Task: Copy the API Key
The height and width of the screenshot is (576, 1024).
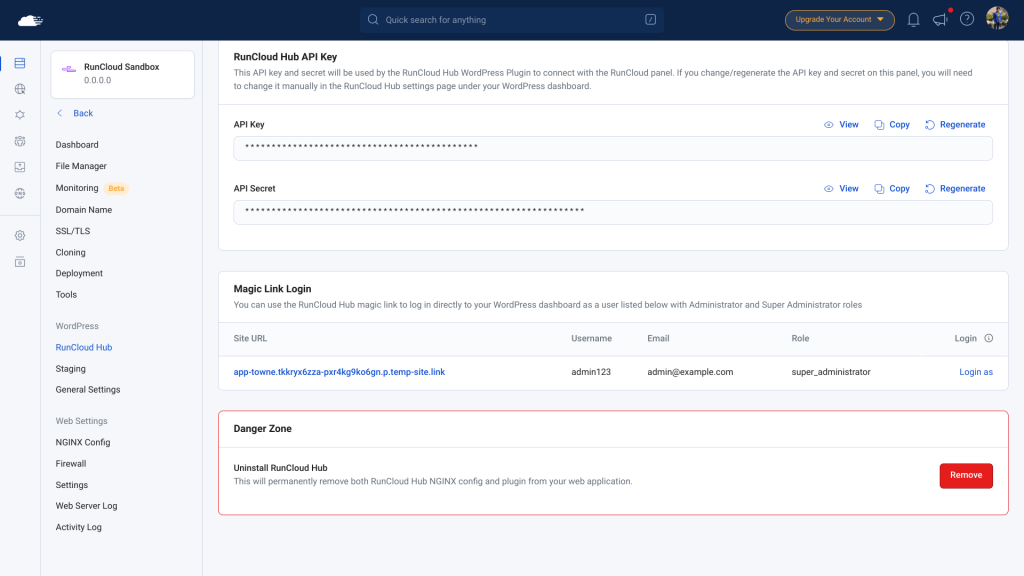Action: pos(892,125)
